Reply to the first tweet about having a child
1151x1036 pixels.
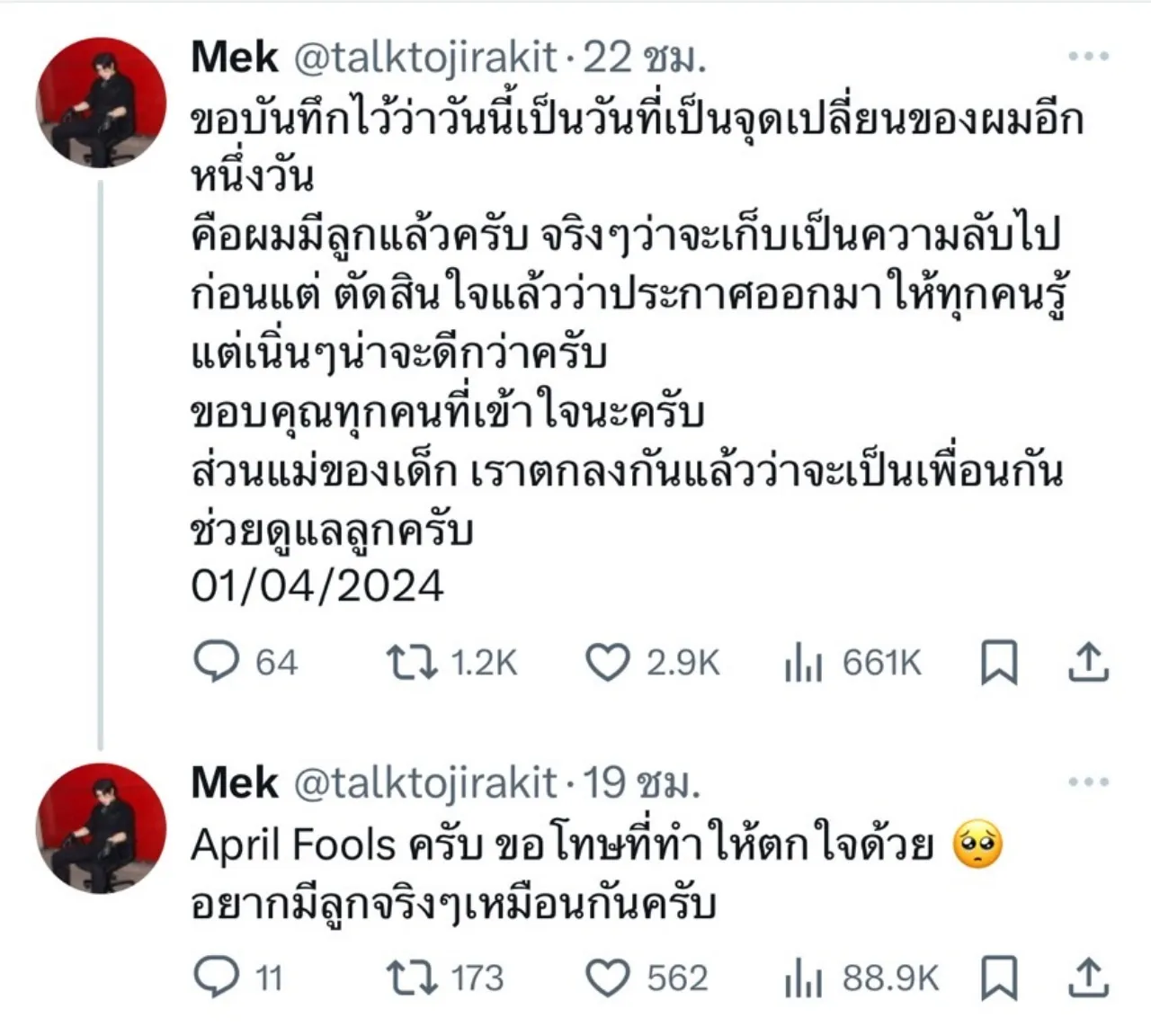217,662
